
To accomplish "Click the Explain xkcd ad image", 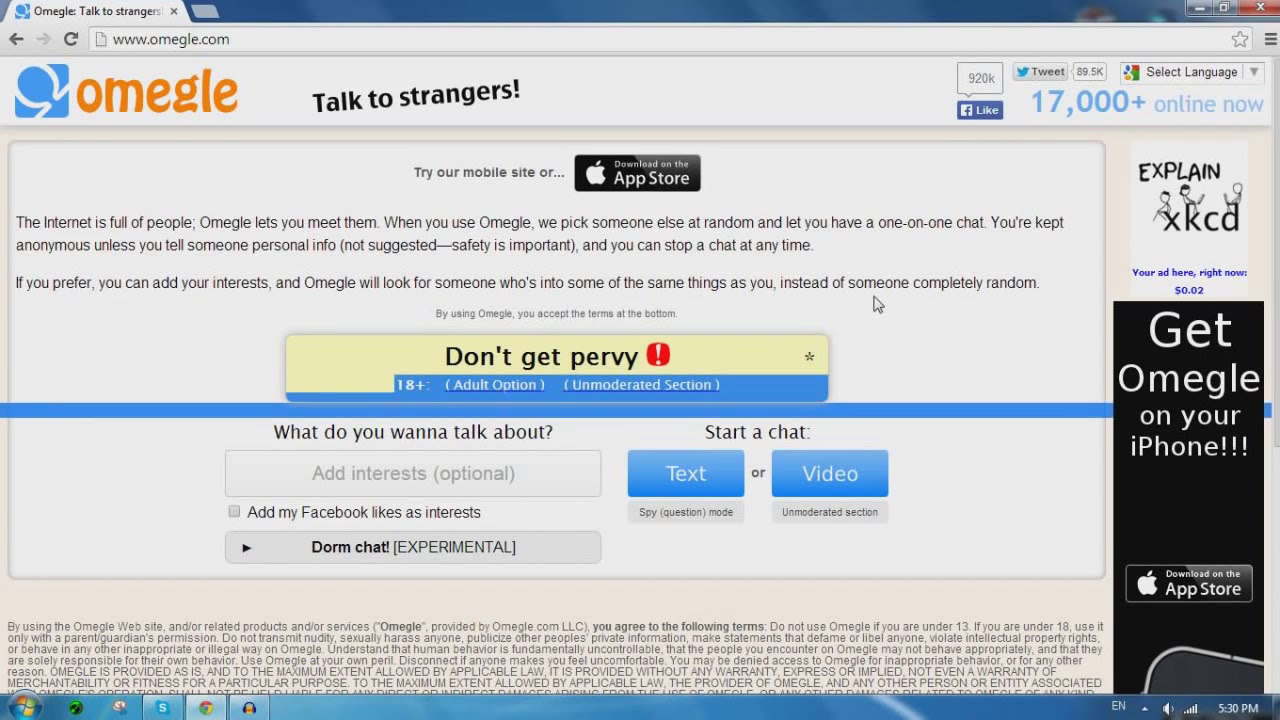I will click(x=1189, y=201).
